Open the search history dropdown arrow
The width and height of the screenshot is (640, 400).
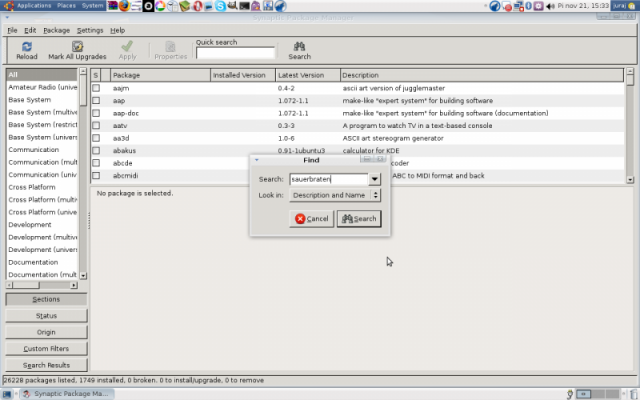[x=374, y=179]
